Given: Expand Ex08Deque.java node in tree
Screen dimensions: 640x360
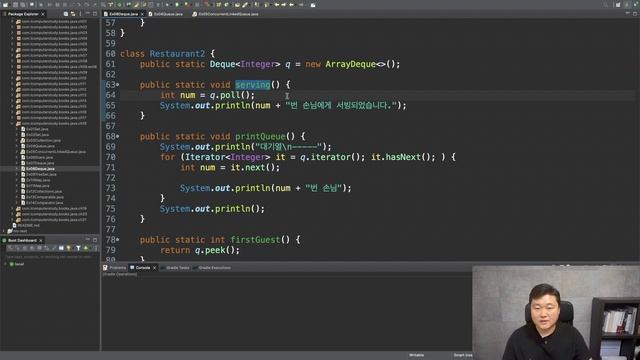Looking at the screenshot, I should click(17, 169).
